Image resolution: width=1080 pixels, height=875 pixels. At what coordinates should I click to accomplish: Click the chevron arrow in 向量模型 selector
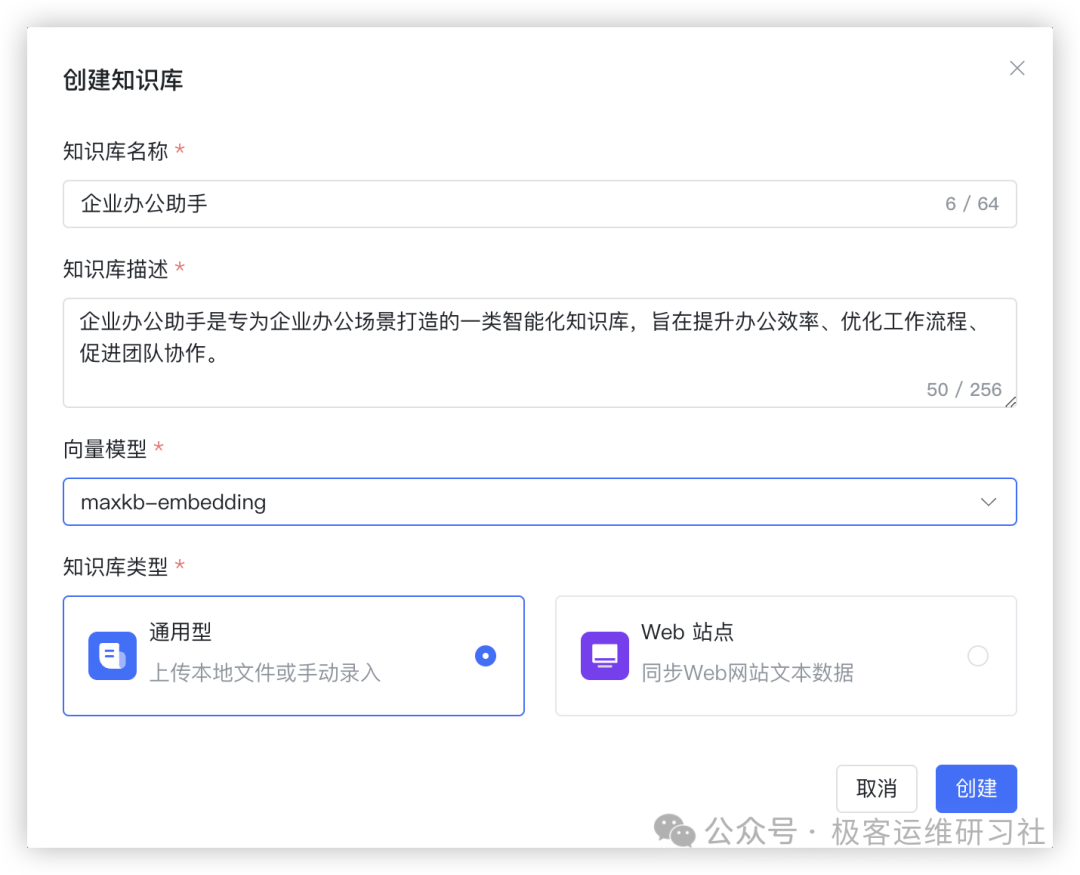(988, 502)
